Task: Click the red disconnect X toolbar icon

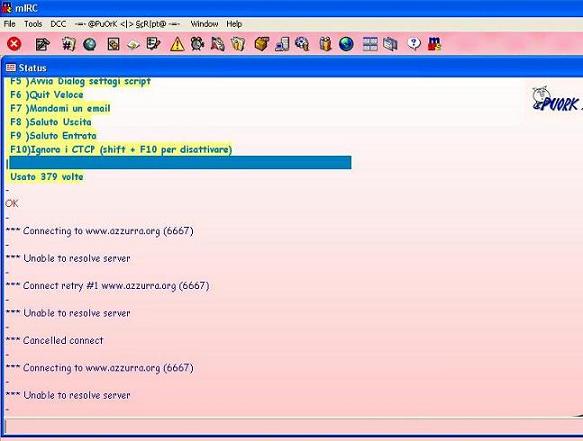Action: (14, 44)
